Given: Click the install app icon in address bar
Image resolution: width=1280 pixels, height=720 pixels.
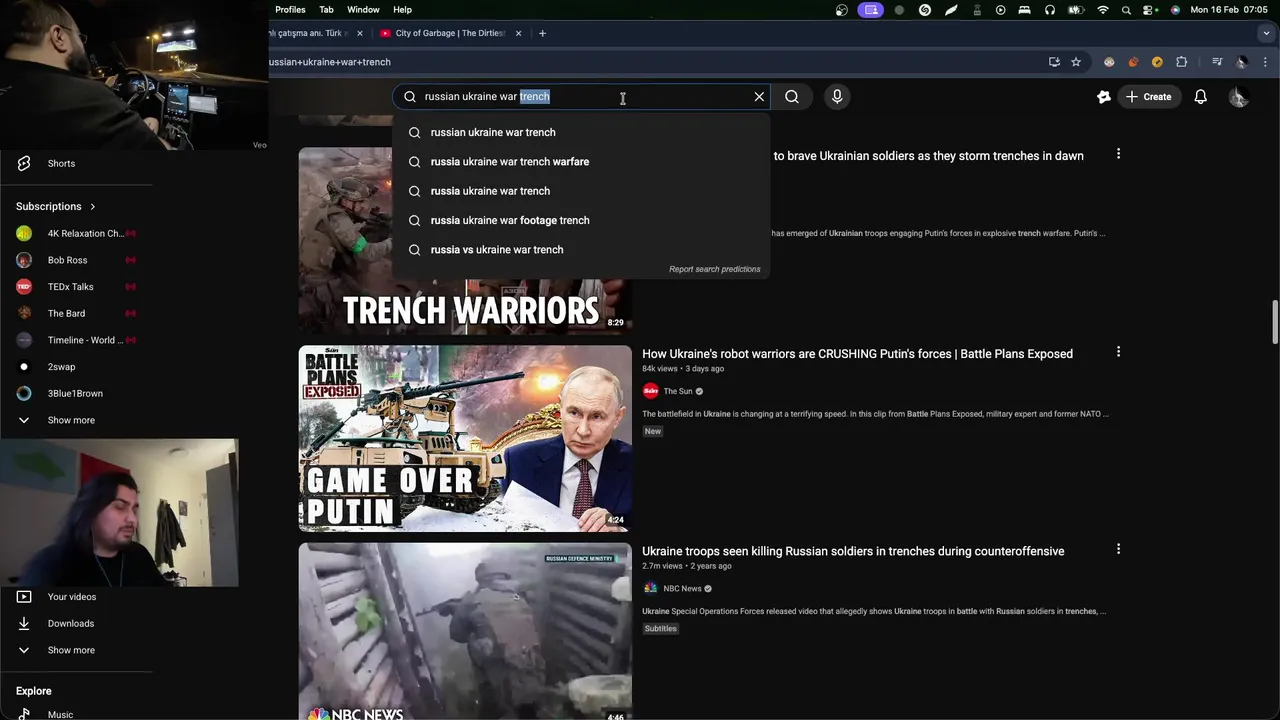Looking at the screenshot, I should 1054,62.
